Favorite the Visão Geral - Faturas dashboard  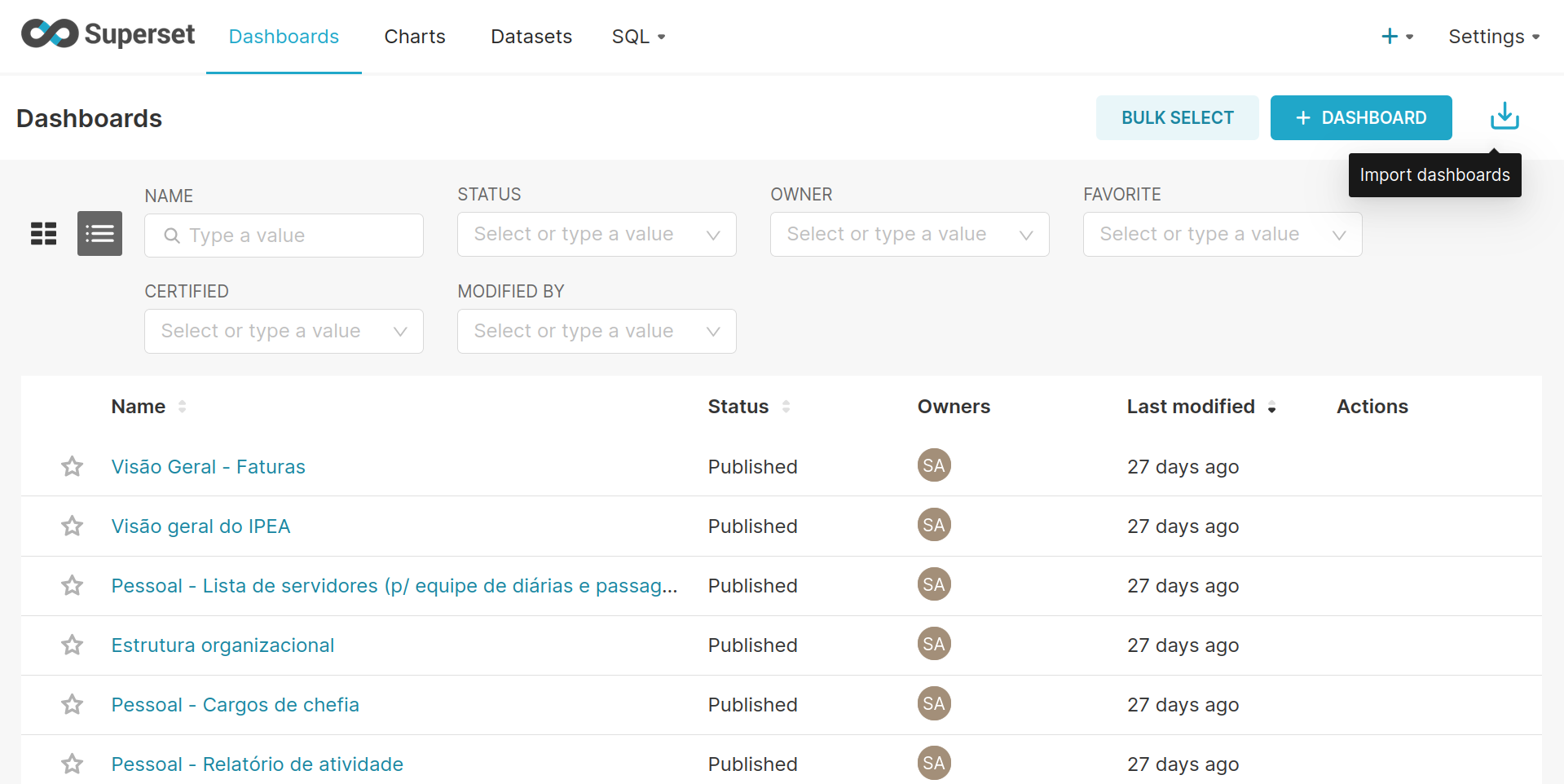click(x=73, y=466)
